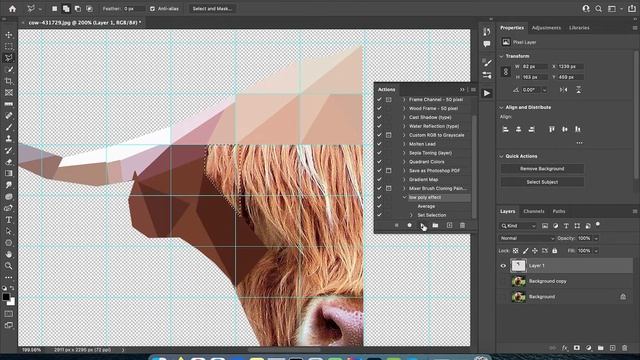Viewport: 640px width, 360px height.
Task: Select the Rectangular Marquee tool
Action: (x=9, y=46)
